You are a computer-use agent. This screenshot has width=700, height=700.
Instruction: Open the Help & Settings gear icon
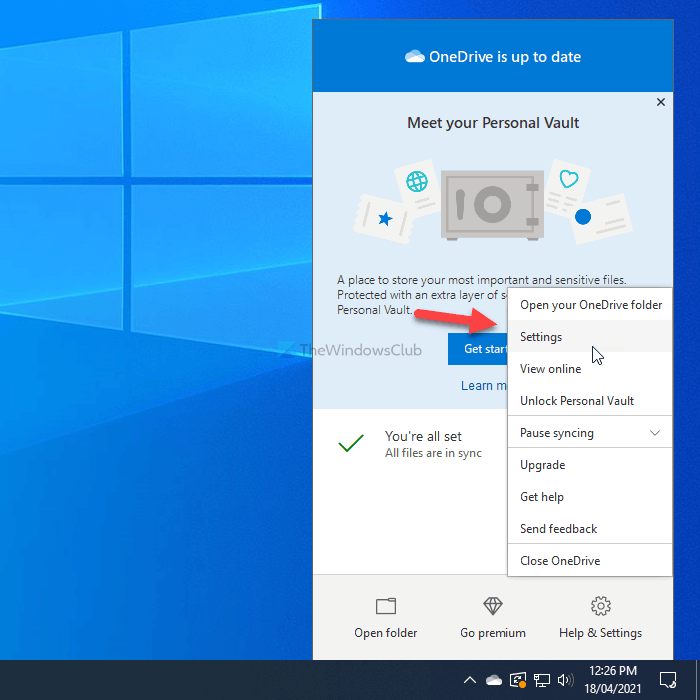click(600, 607)
